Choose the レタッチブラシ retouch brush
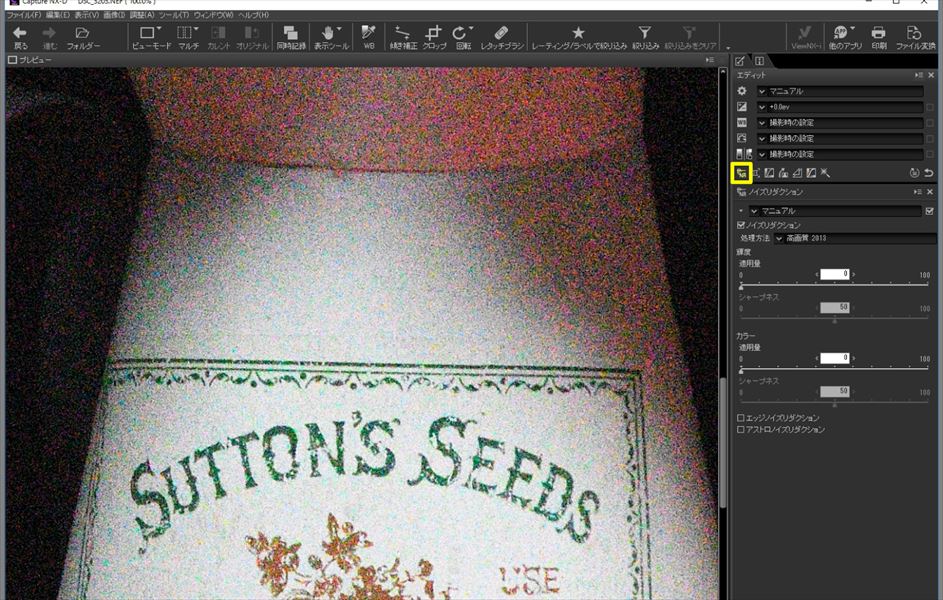The image size is (943, 600). 502,37
